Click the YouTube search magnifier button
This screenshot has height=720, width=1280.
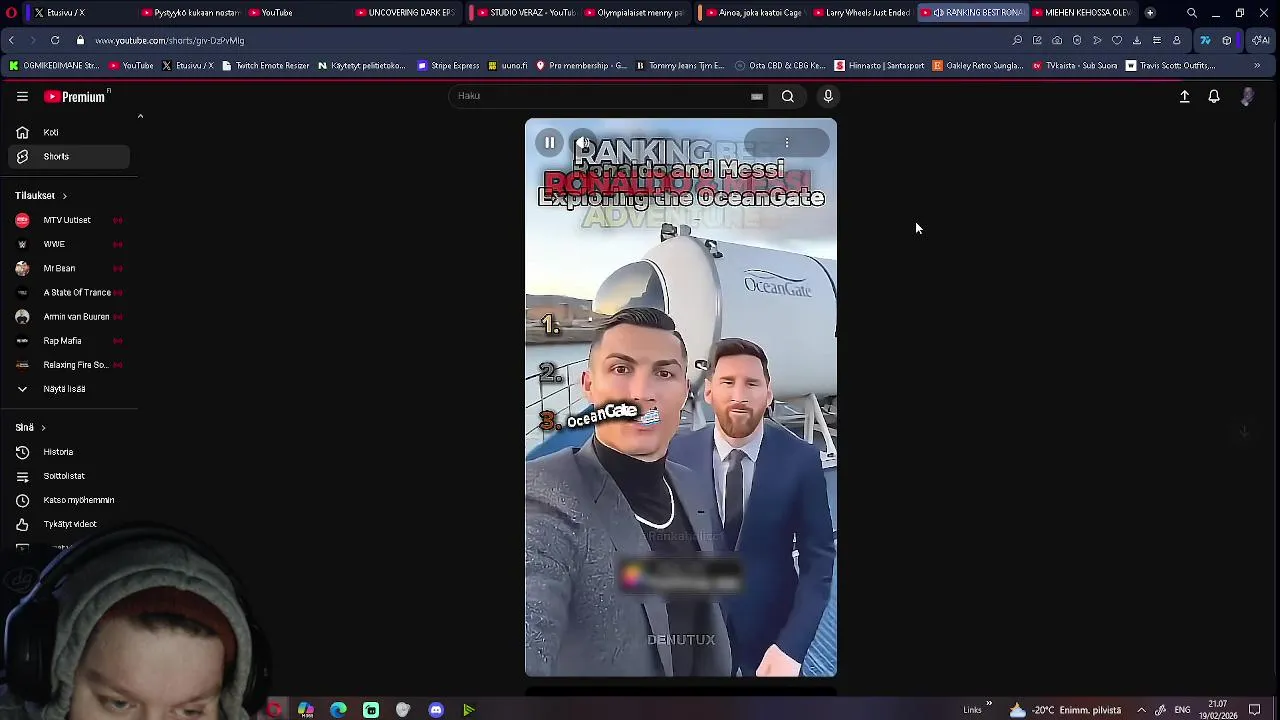click(x=788, y=96)
